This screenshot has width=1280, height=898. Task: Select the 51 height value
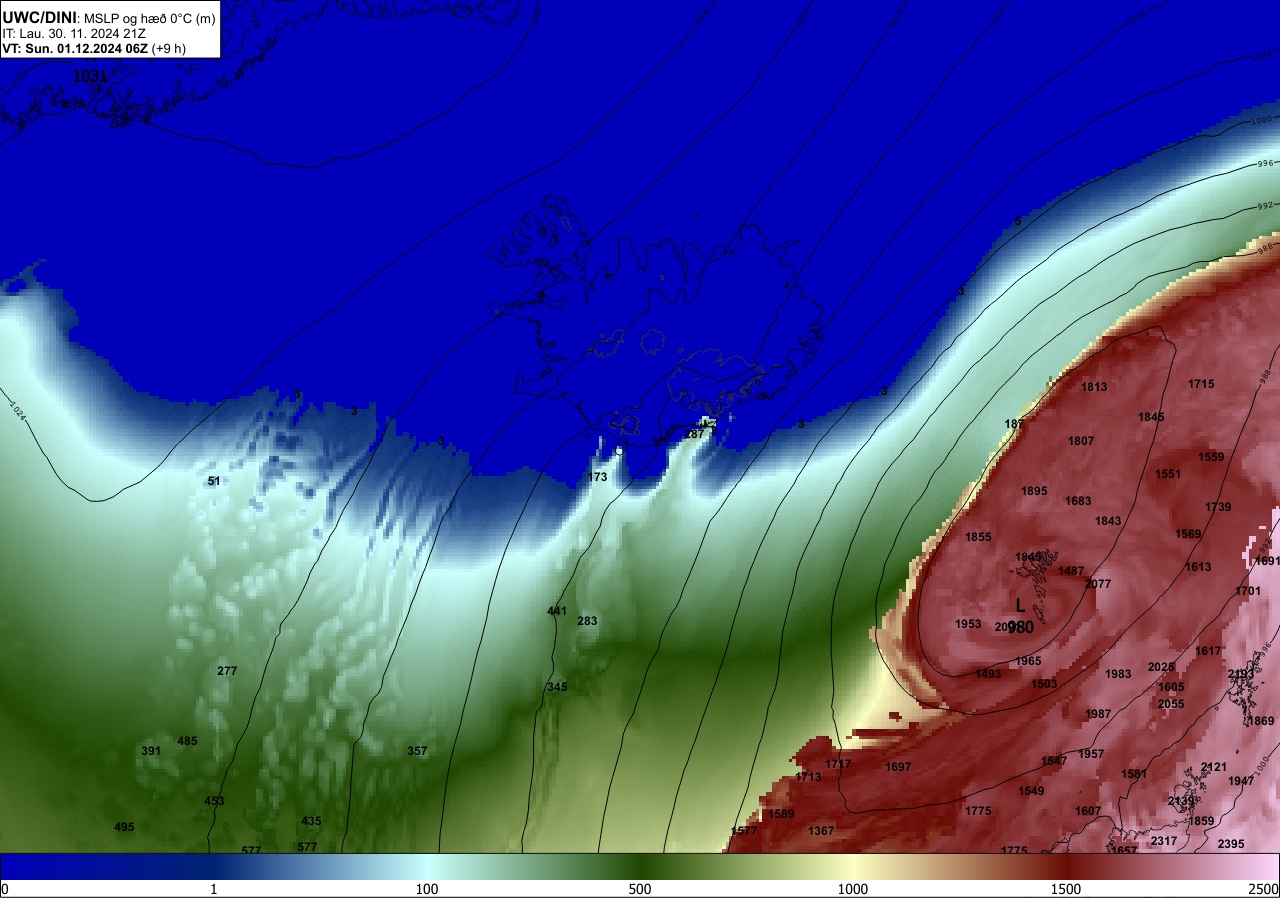pyautogui.click(x=214, y=481)
